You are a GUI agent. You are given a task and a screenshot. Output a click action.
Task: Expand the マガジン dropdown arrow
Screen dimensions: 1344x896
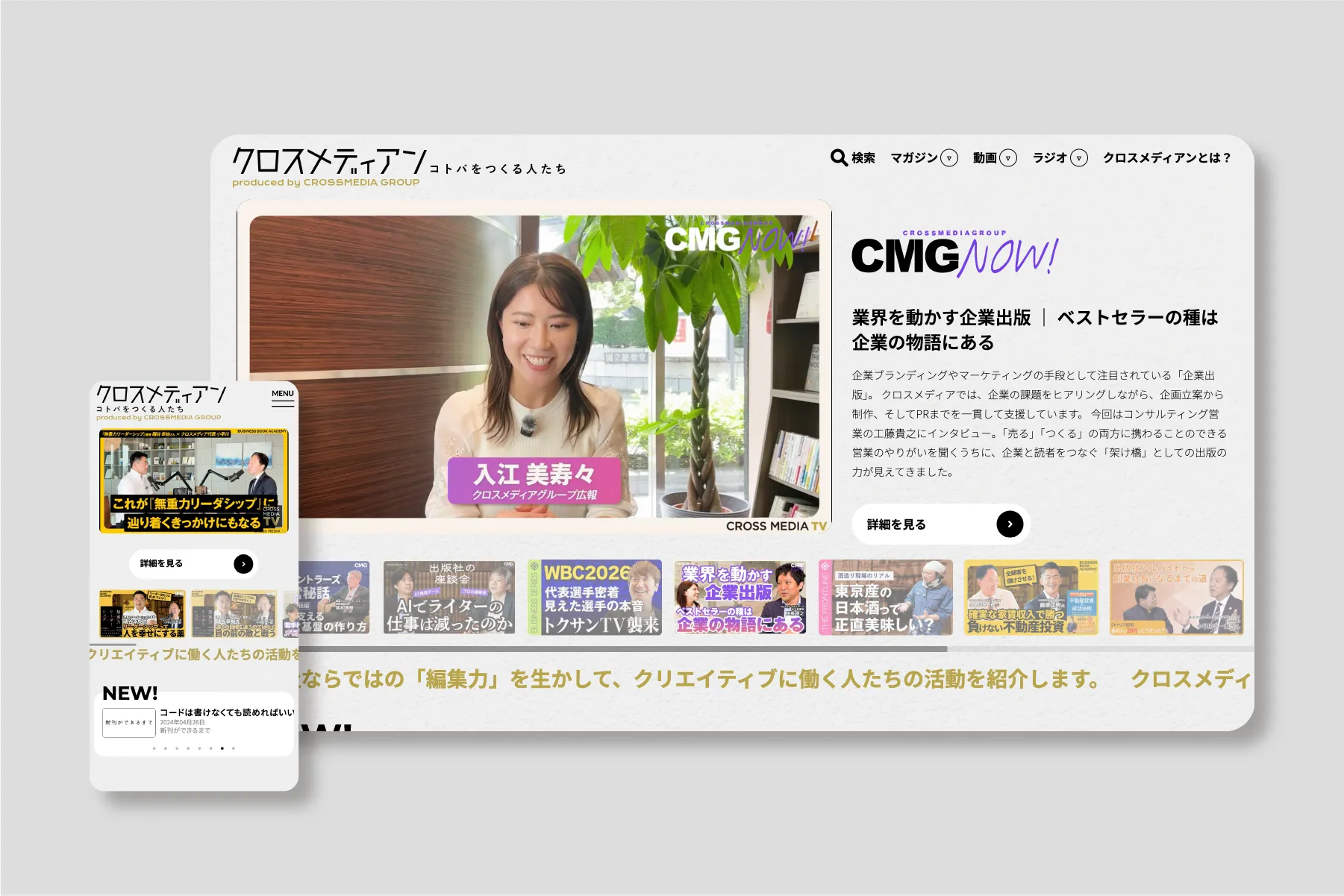coord(949,158)
